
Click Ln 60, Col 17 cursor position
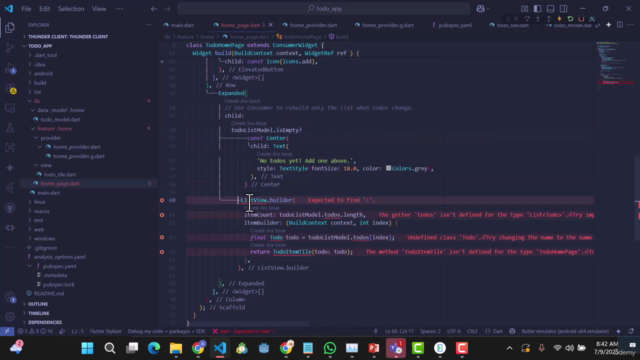(x=399, y=331)
